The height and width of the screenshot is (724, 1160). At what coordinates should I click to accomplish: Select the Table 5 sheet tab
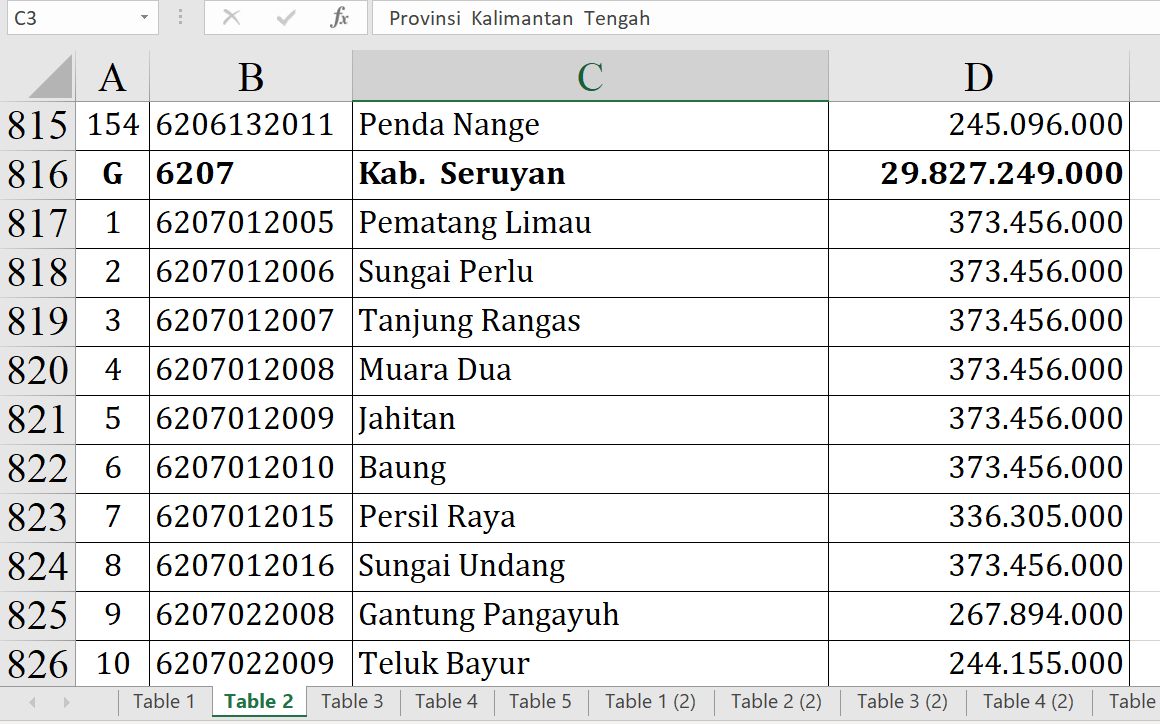pyautogui.click(x=540, y=702)
